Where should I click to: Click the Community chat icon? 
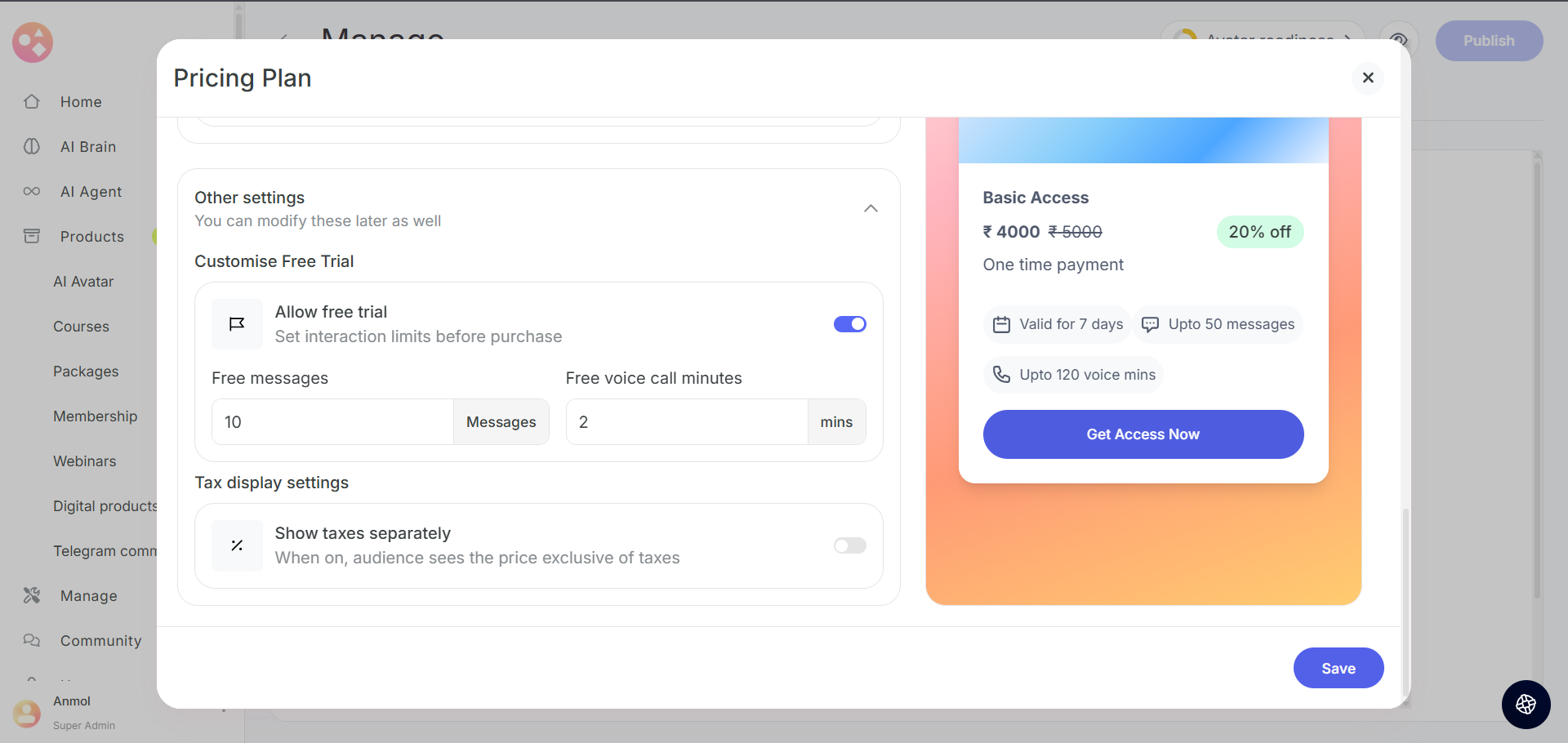(32, 641)
